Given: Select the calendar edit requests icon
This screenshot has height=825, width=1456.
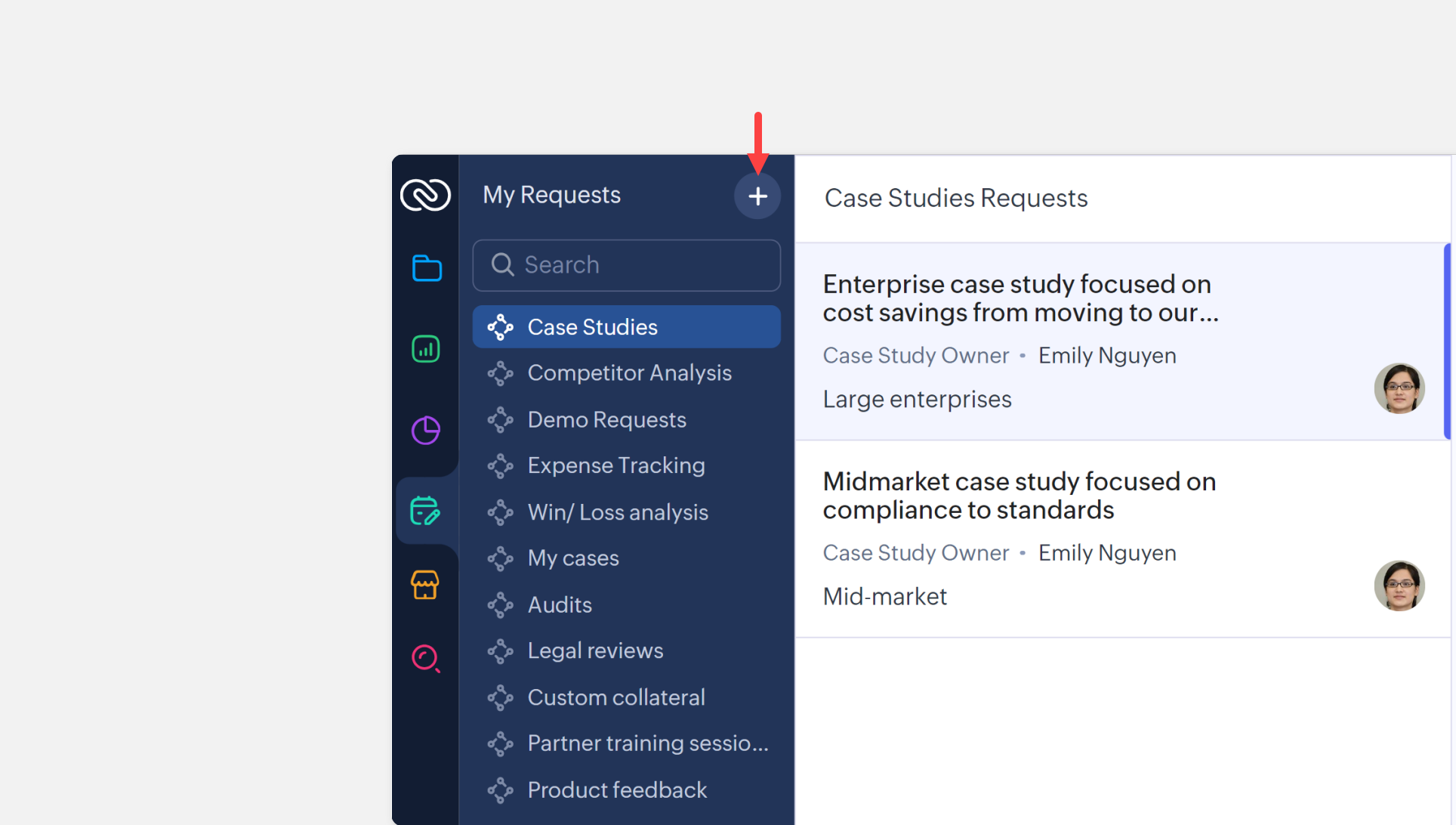Looking at the screenshot, I should click(425, 511).
